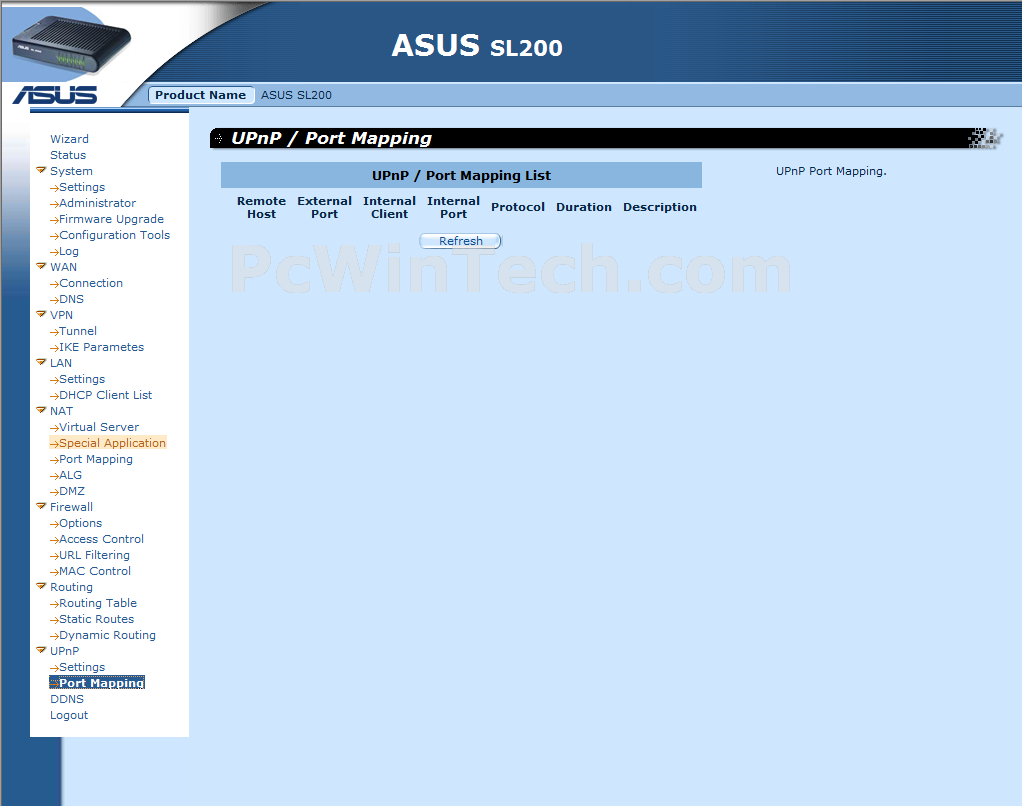Click the 'UPnP Port Mapping.' help text
This screenshot has height=806, width=1022.
pos(831,171)
